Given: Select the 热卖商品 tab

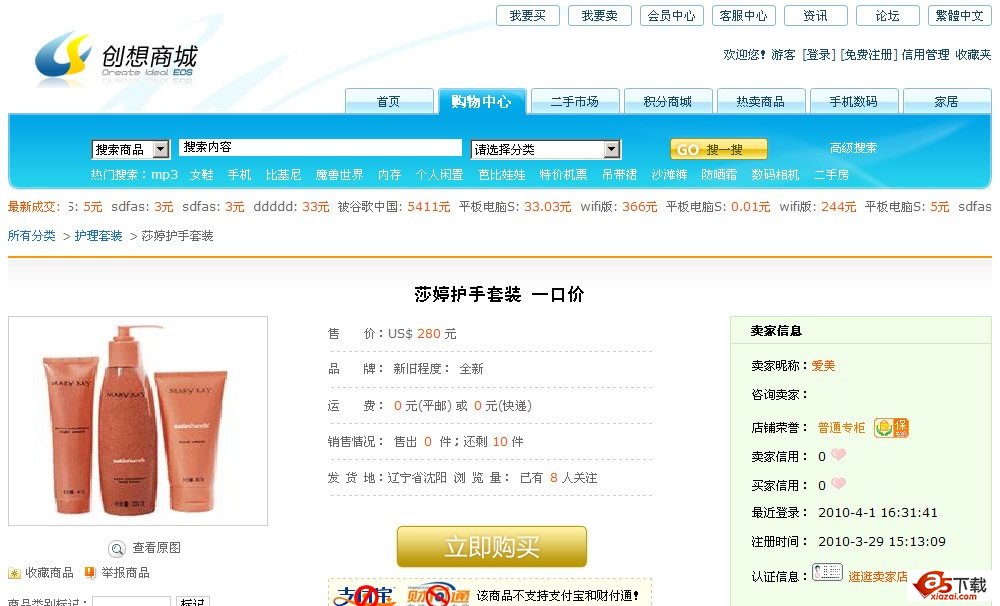Looking at the screenshot, I should pos(761,101).
